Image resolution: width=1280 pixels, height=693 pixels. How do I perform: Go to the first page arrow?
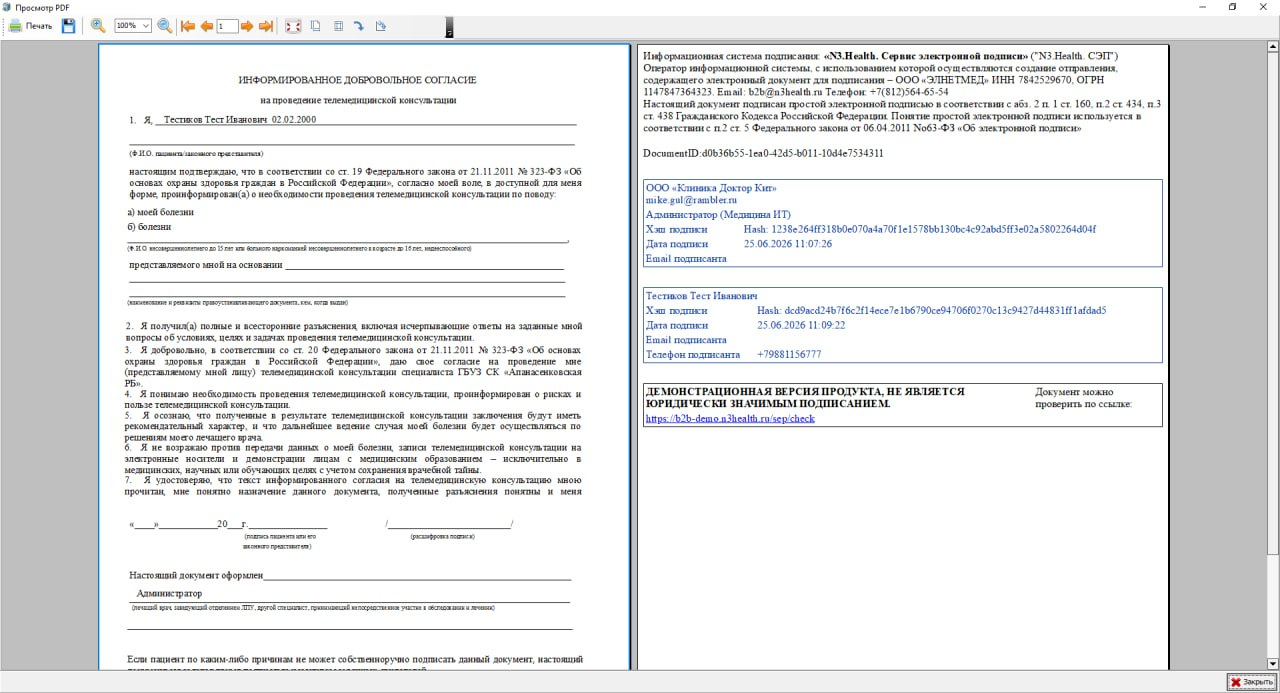[x=187, y=26]
